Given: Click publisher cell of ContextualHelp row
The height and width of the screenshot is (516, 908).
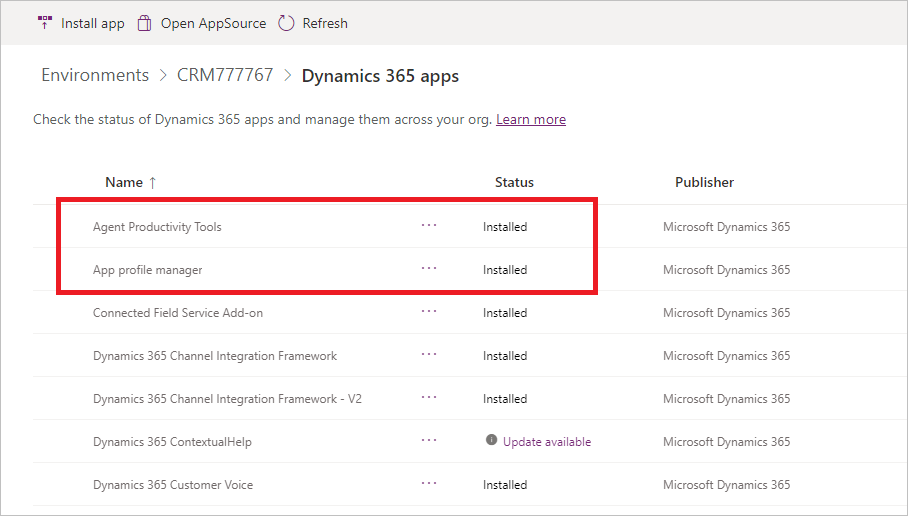Looking at the screenshot, I should [x=726, y=442].
